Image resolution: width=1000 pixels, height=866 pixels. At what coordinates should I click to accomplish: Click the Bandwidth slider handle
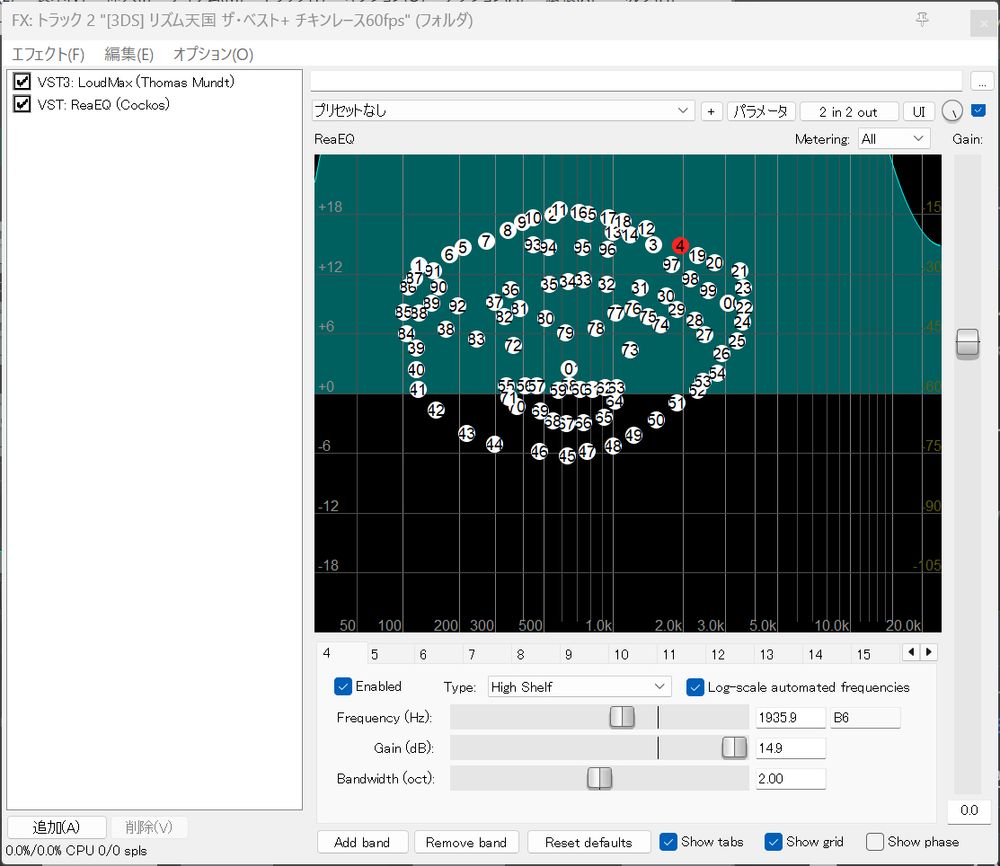[x=599, y=778]
